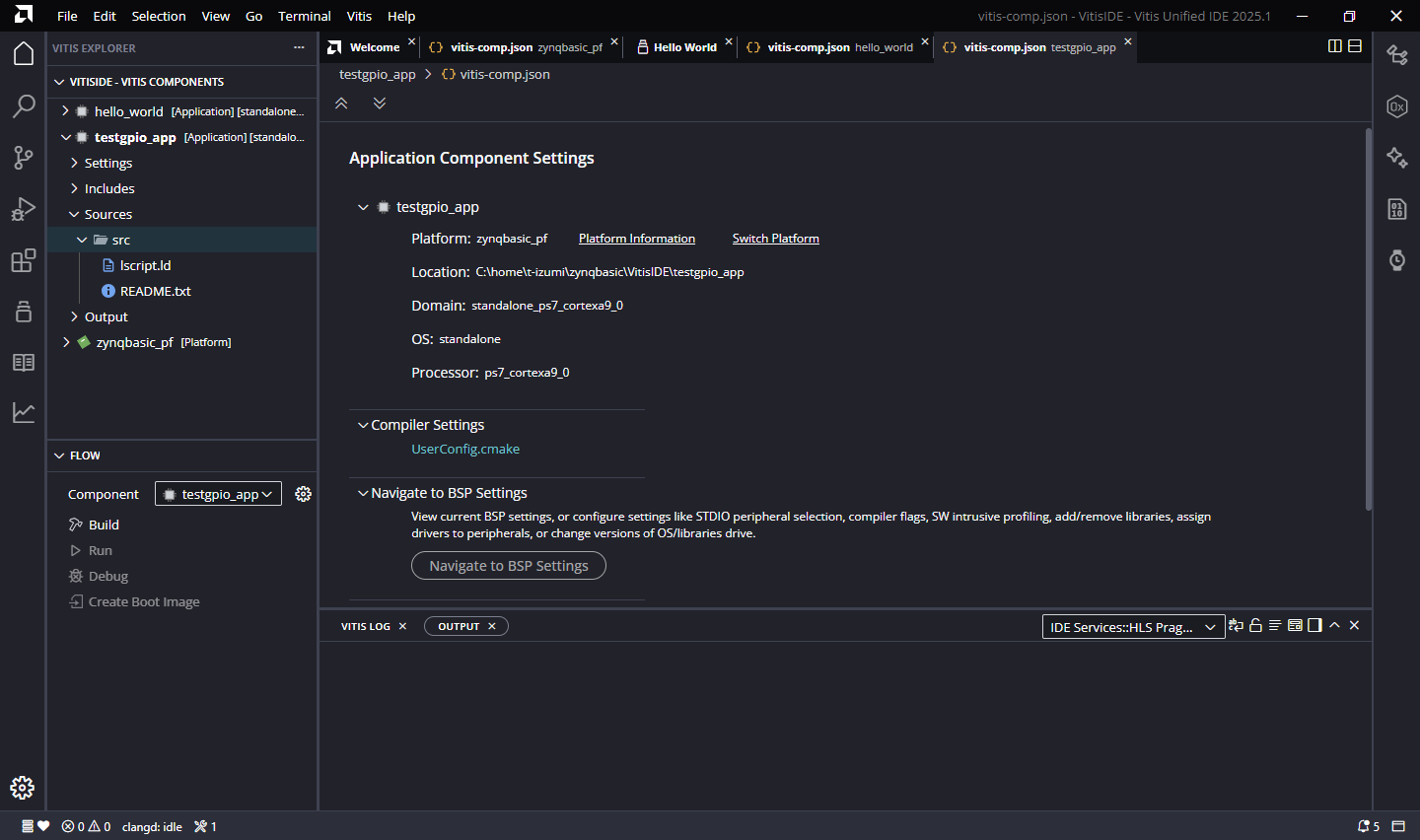
Task: Open the testgpio_app Component dropdown
Action: [x=218, y=494]
